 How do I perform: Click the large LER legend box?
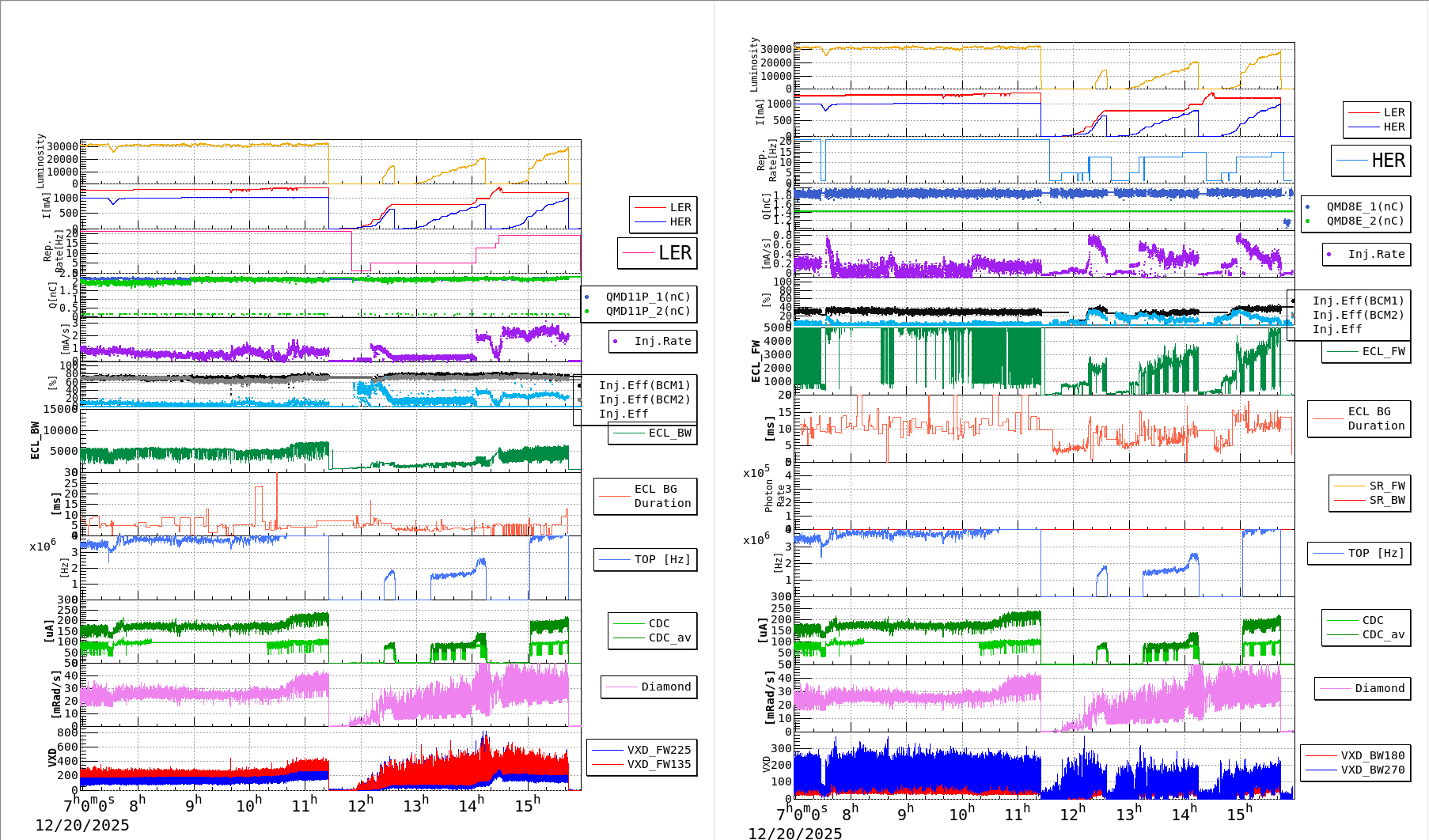coord(657,253)
